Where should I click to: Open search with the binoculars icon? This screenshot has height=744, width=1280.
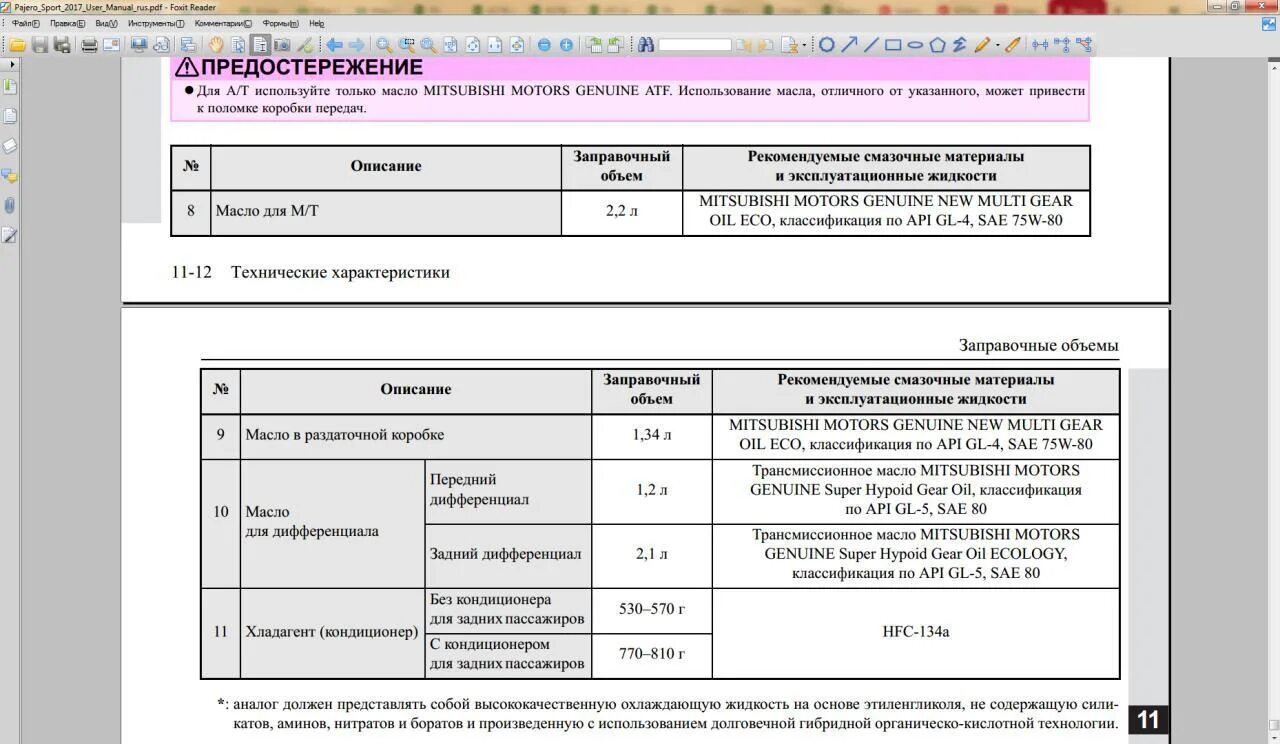[x=646, y=45]
